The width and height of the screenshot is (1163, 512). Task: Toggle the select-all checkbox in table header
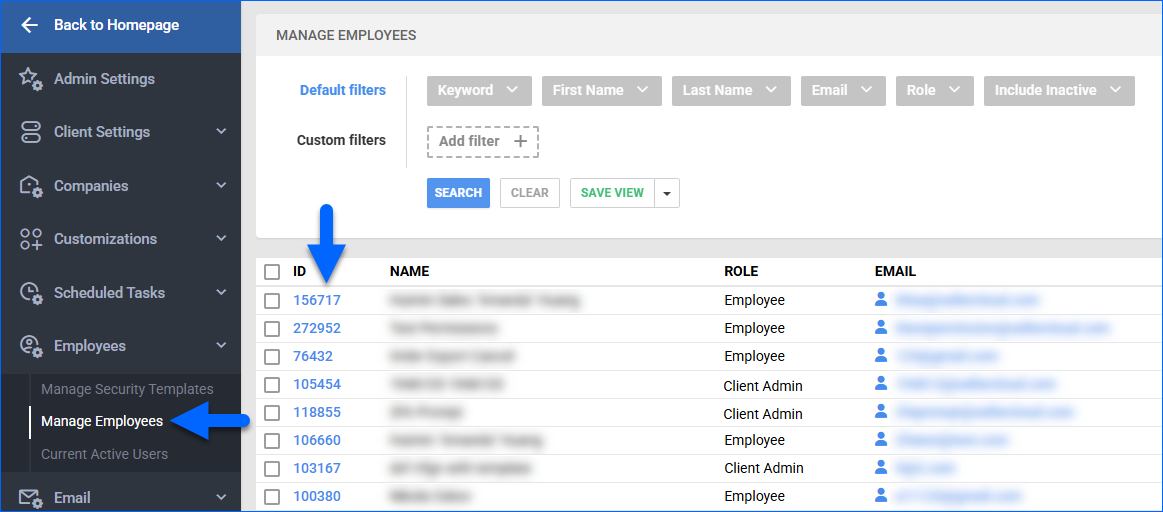pyautogui.click(x=272, y=272)
